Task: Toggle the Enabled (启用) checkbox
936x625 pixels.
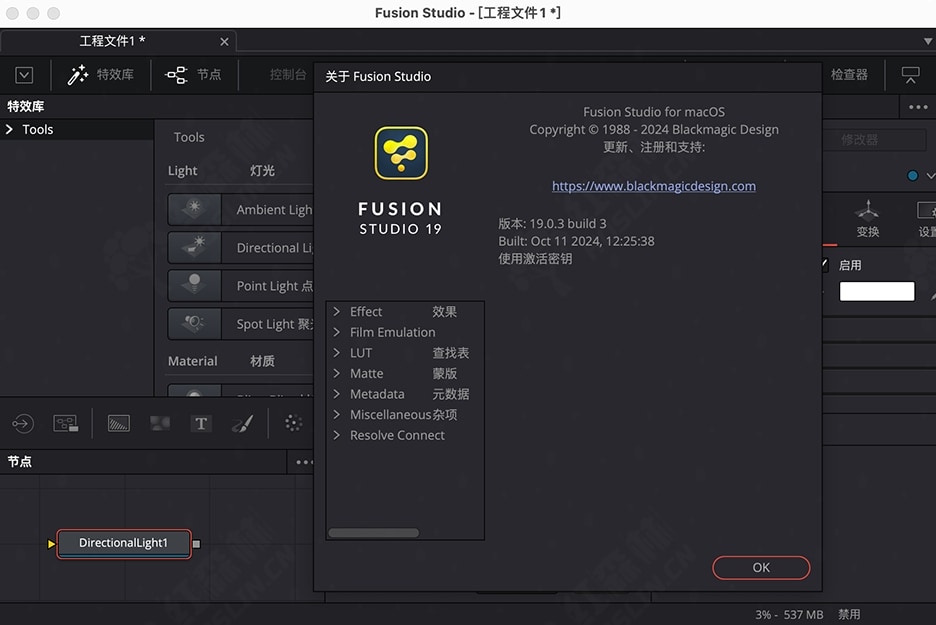Action: (824, 265)
